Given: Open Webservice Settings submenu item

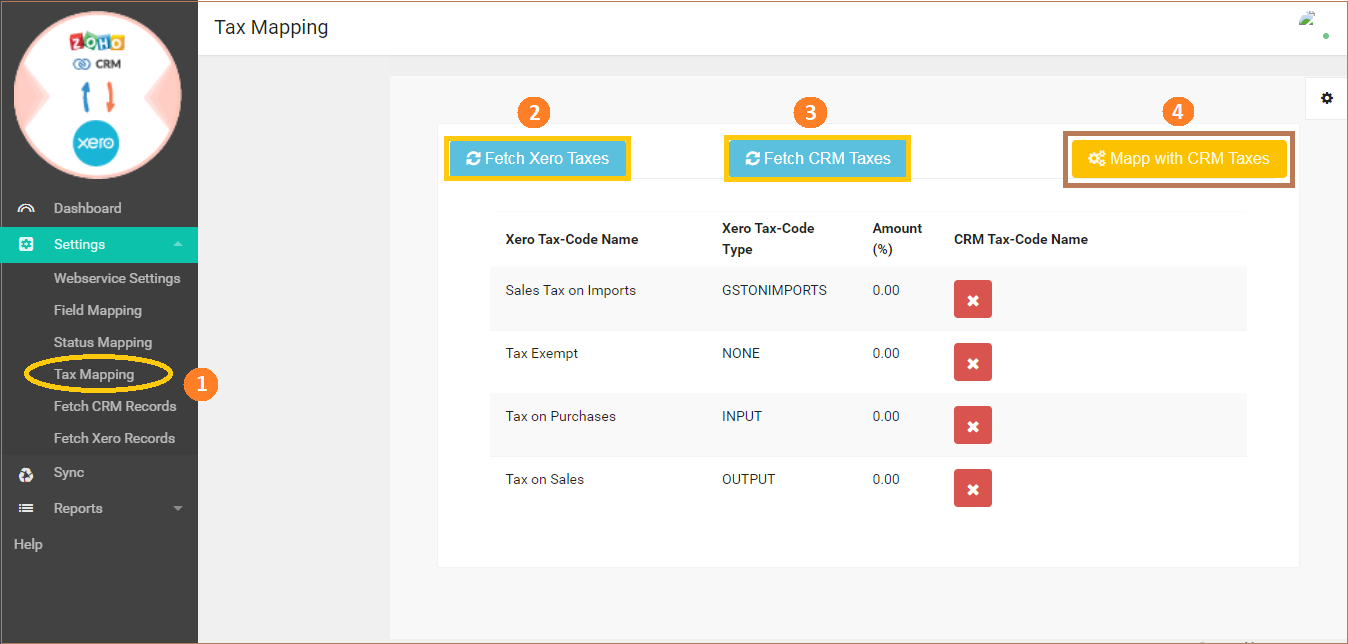Looking at the screenshot, I should [117, 278].
